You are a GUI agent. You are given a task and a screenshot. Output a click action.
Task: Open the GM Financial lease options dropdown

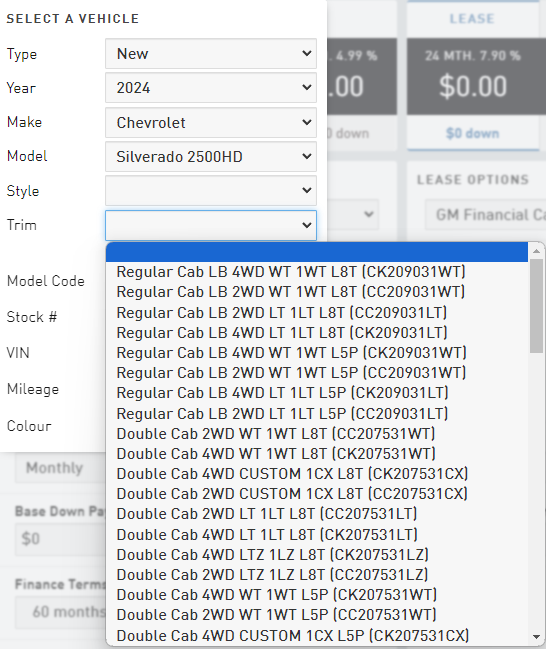point(485,215)
